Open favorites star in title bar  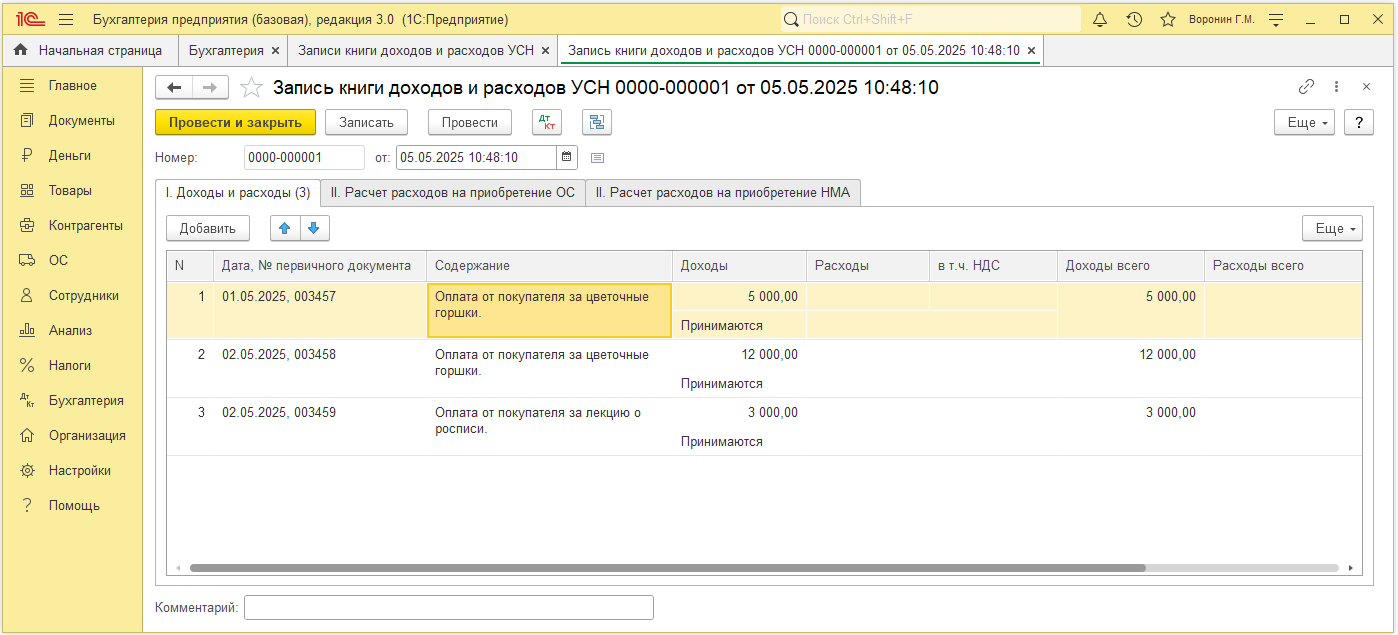[1167, 19]
